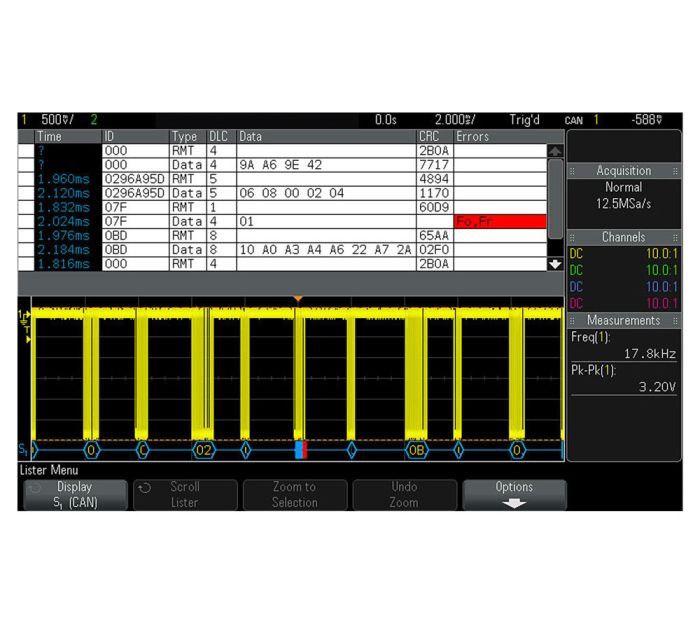Click the CRC value '65AA'

coord(433,236)
